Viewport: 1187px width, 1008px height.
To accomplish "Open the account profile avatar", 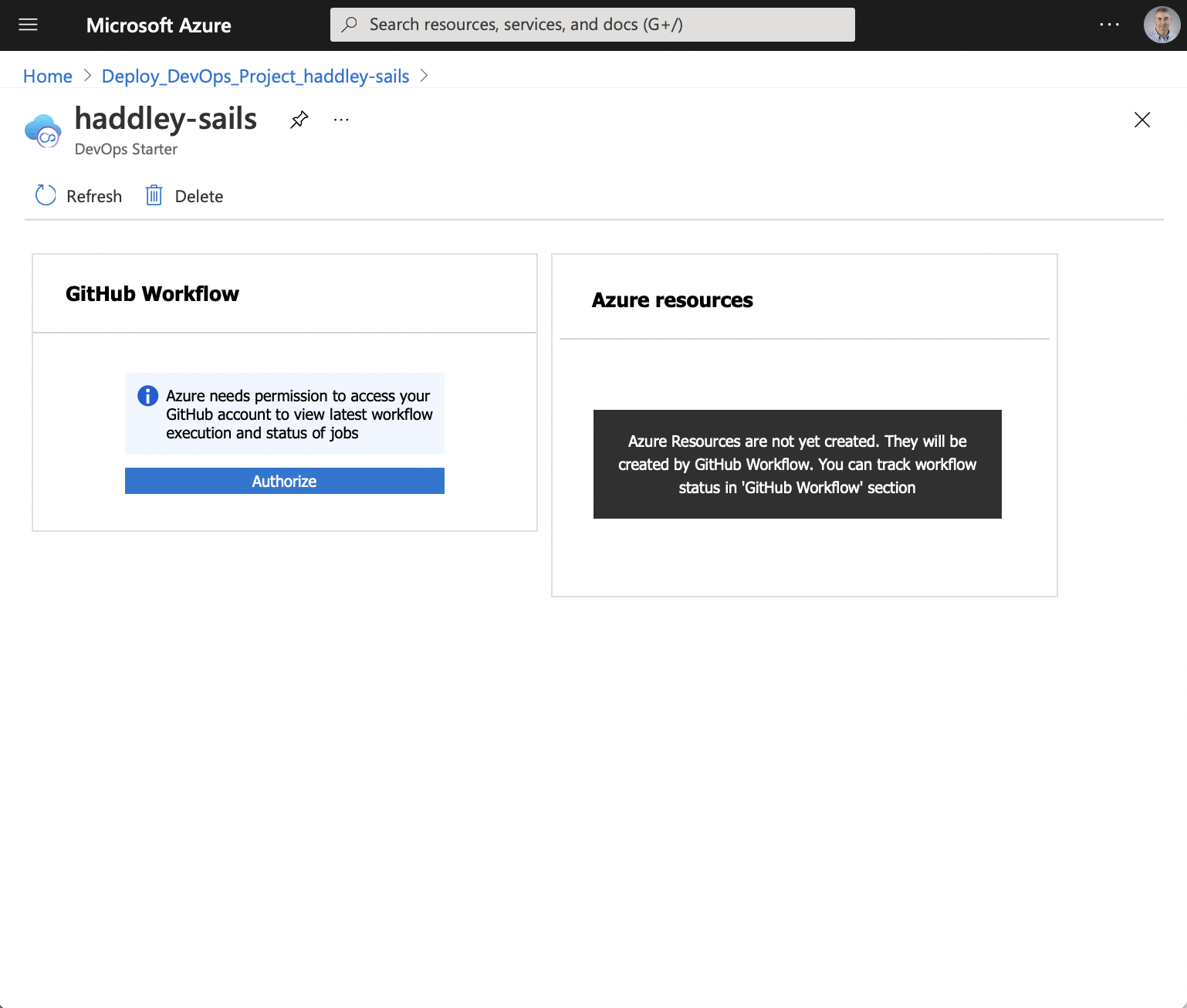I will [1162, 25].
